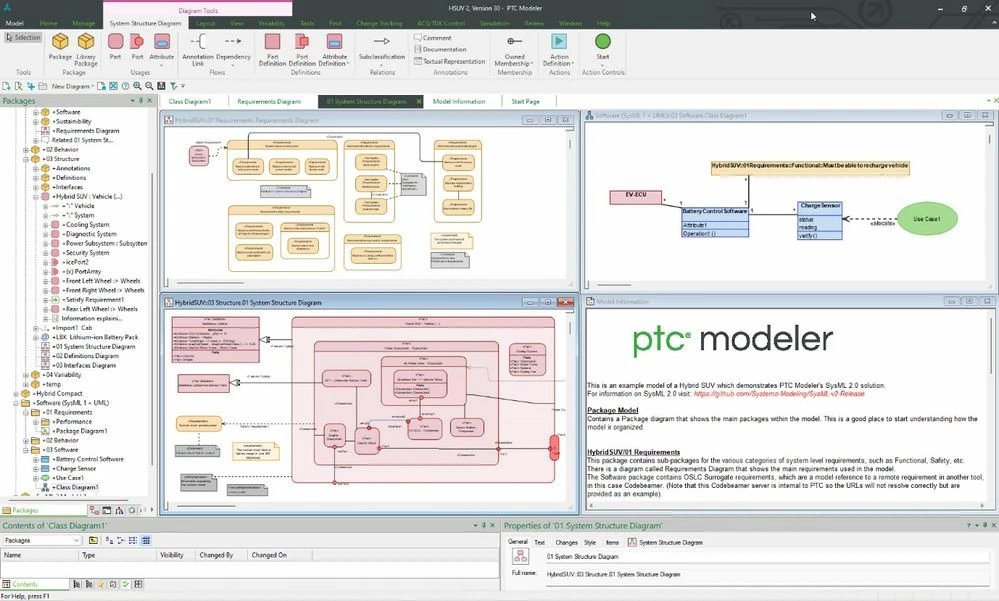999x601 pixels.
Task: Open the Attribute Definition dropdown arrow
Action: click(348, 64)
